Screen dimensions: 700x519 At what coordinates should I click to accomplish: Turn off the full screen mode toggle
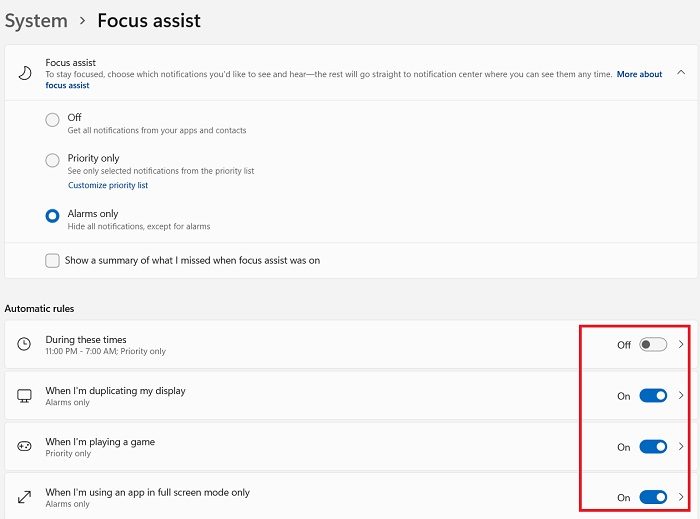pos(653,497)
